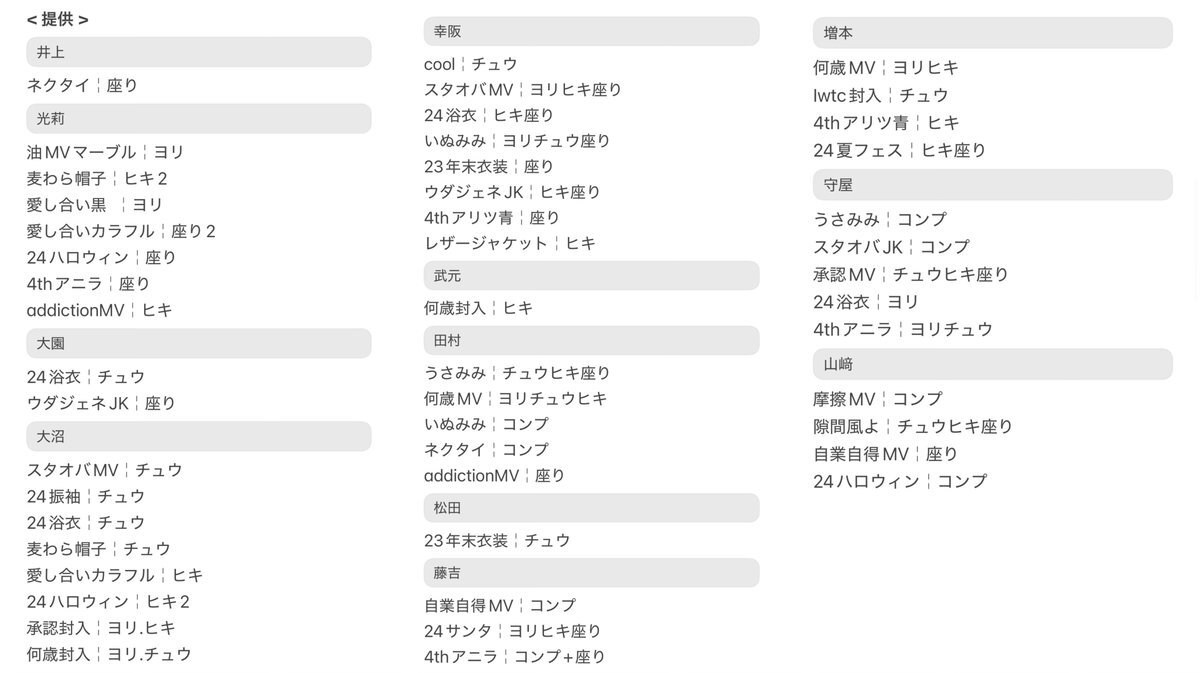Screen dimensions: 1200x673
Task: Select the 大園 header bar
Action: [x=199, y=343]
